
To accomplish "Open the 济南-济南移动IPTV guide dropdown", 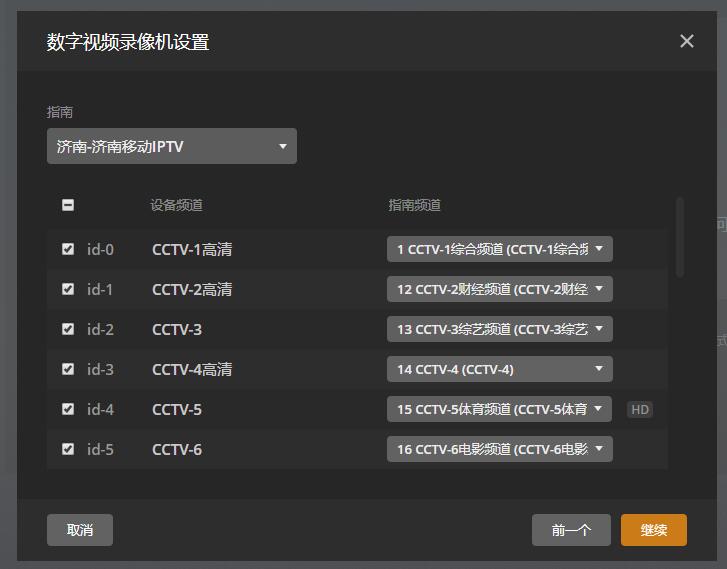I will [172, 146].
